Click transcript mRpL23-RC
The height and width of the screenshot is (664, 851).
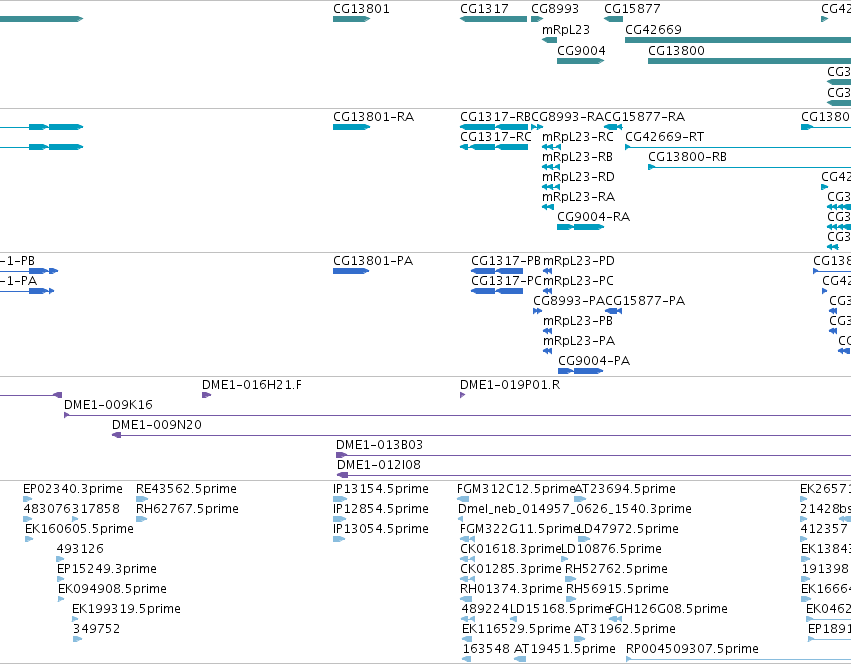(551, 147)
